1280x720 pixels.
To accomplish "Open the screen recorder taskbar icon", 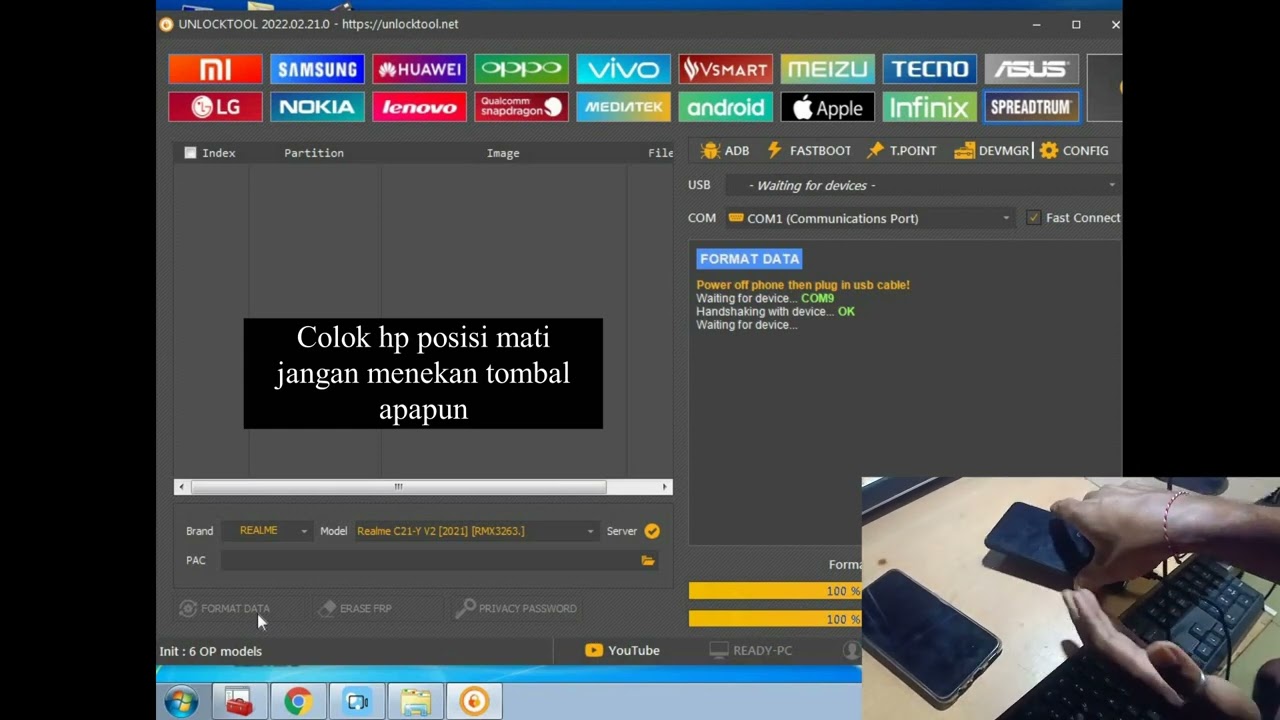I will pos(357,702).
